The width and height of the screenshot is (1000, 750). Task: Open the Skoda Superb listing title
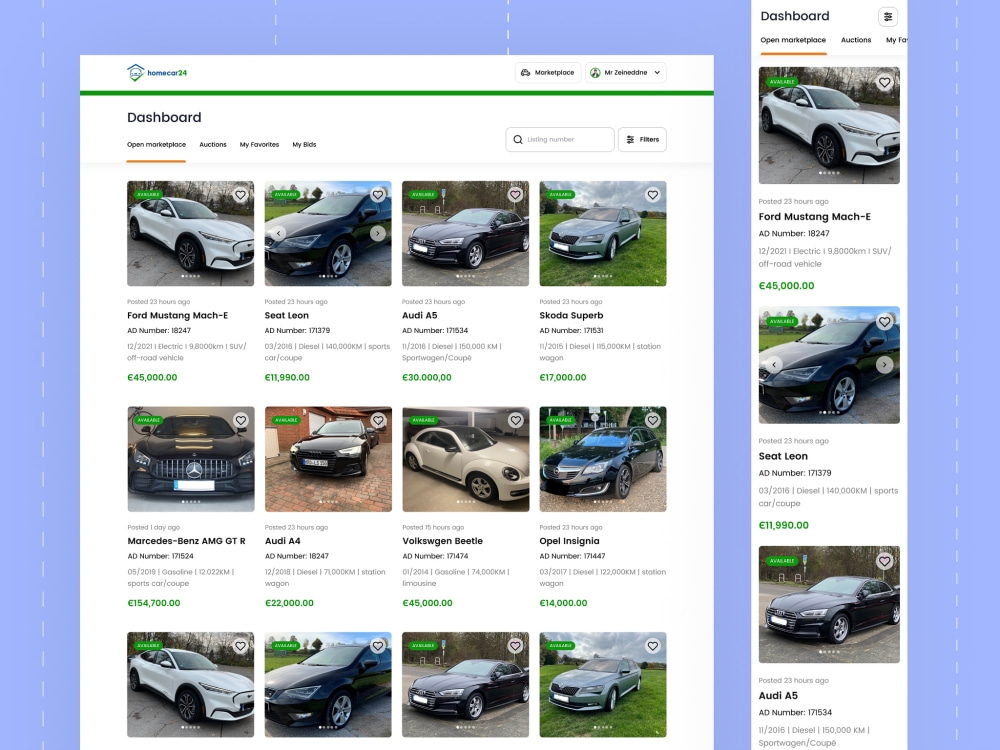[571, 316]
